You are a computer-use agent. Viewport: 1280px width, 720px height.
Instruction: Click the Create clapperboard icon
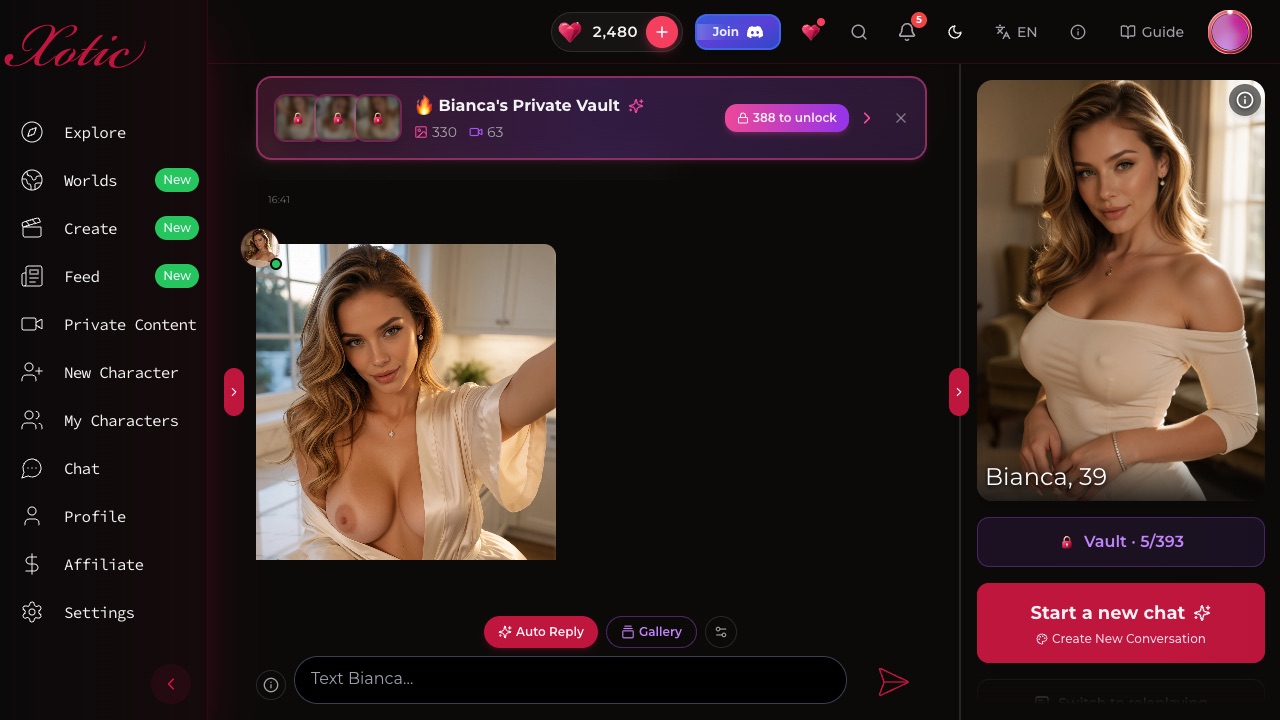coord(32,229)
